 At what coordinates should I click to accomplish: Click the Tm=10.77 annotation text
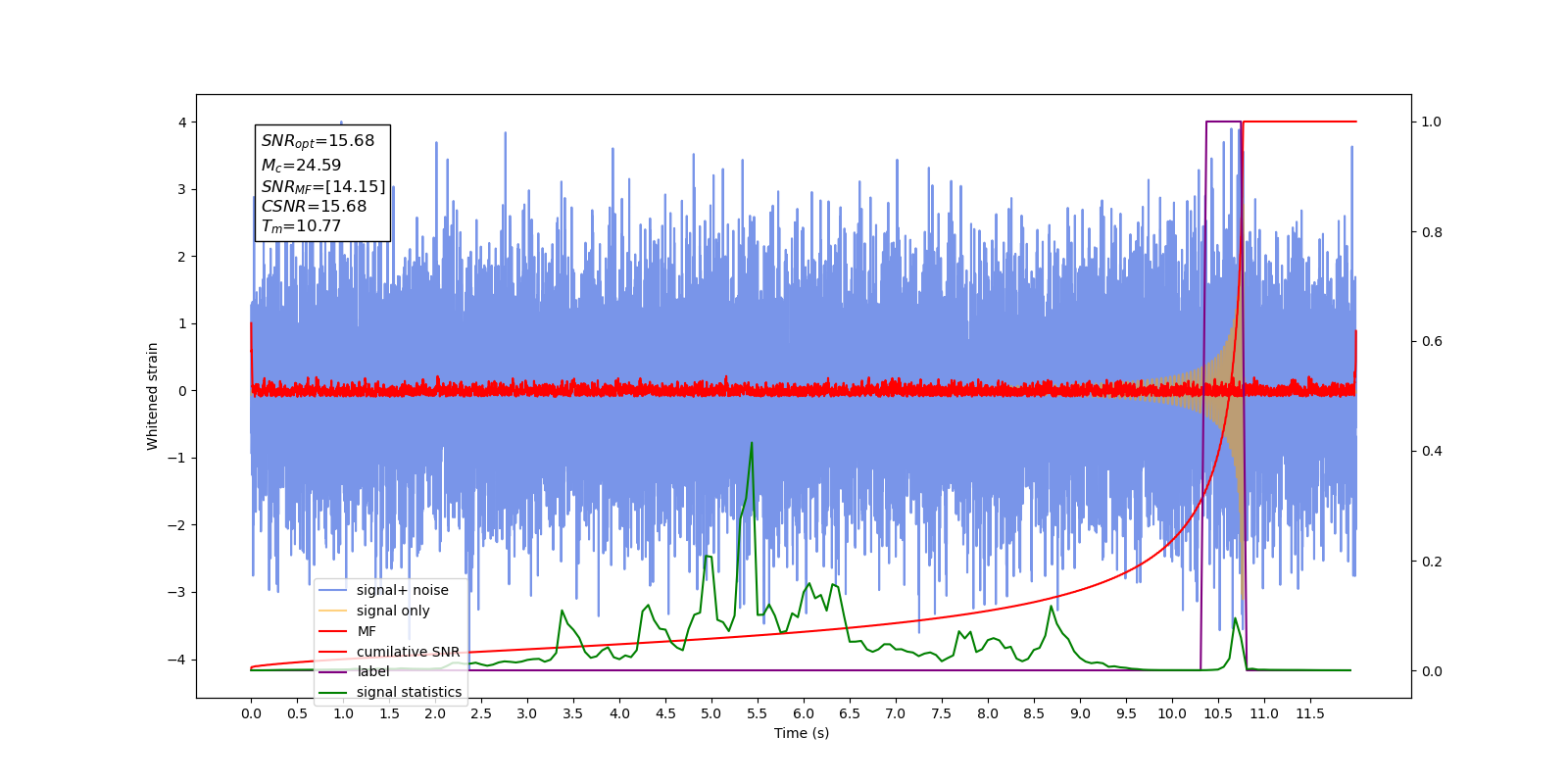point(301,226)
